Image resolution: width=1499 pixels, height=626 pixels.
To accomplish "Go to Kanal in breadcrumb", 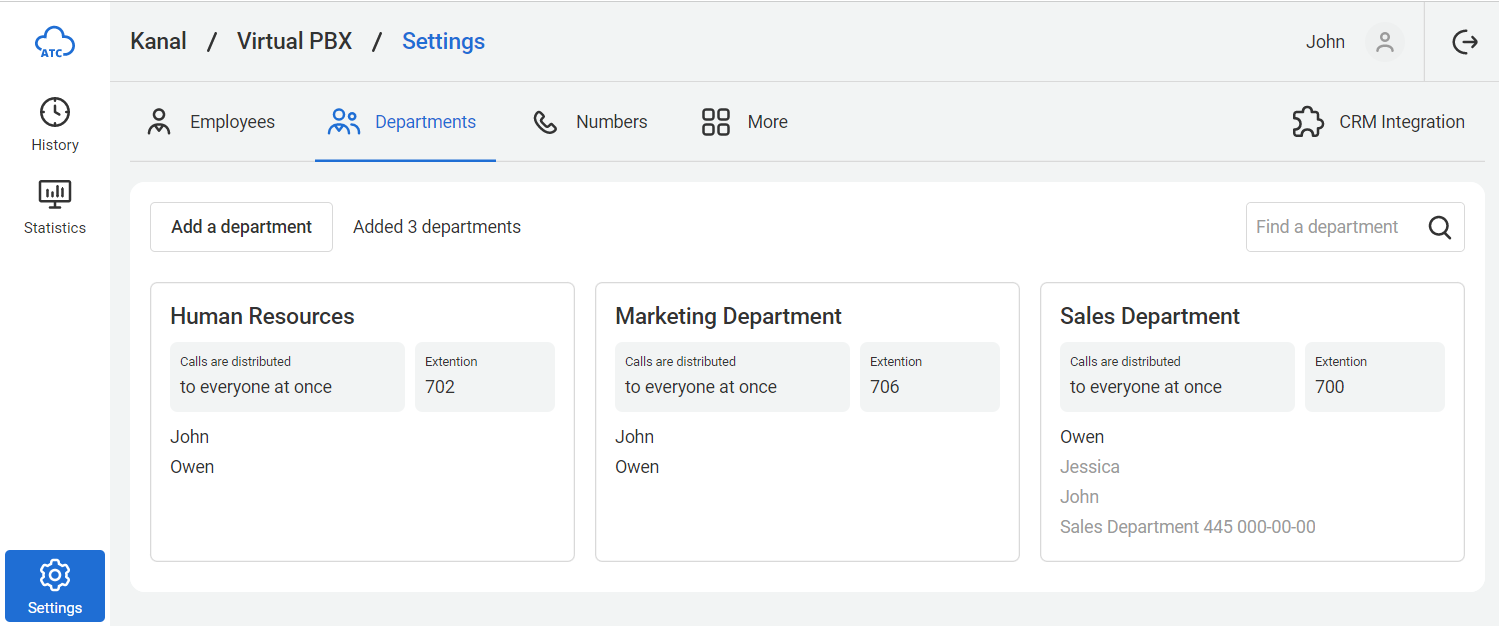I will point(158,42).
